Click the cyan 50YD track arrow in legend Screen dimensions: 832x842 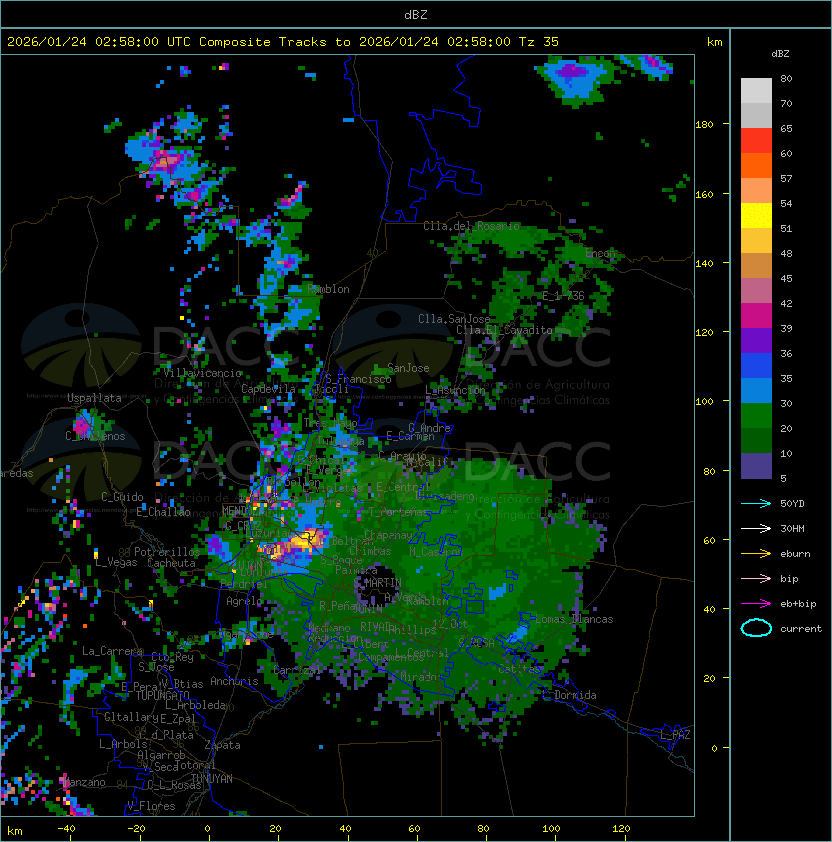point(756,504)
